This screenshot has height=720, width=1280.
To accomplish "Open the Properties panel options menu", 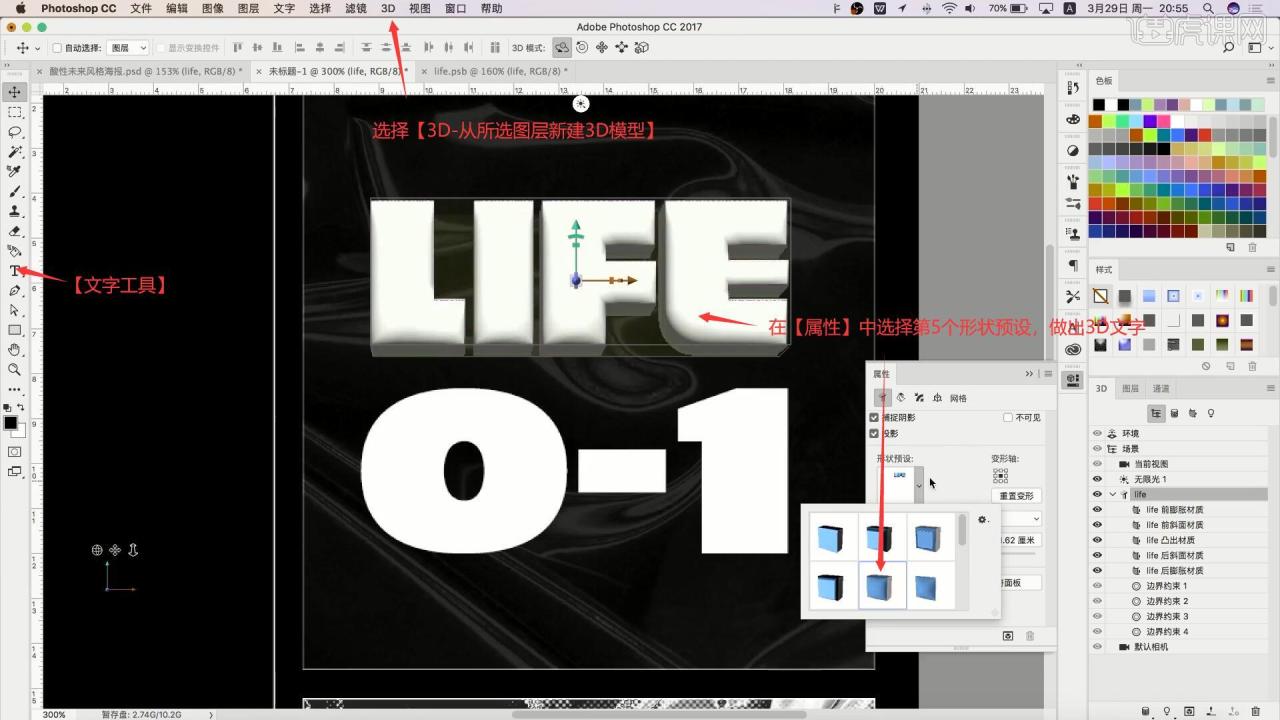I will (1047, 373).
